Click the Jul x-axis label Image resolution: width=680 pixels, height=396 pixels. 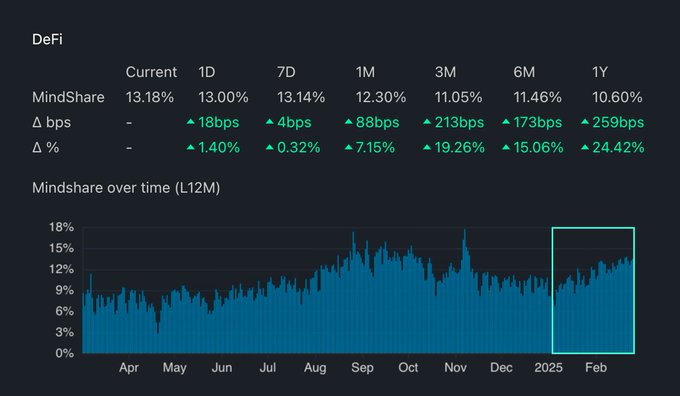point(268,368)
